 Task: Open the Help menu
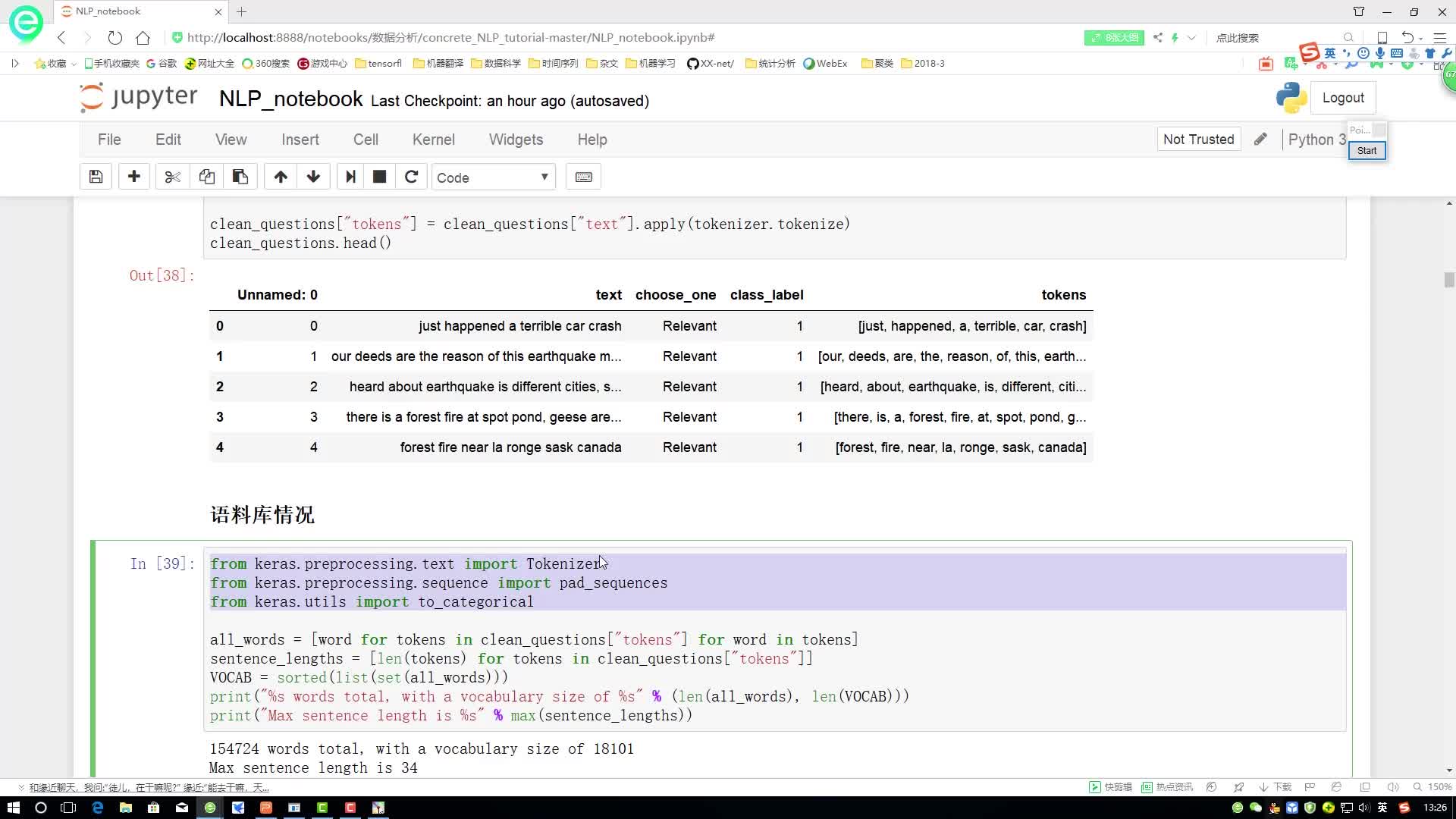click(592, 140)
